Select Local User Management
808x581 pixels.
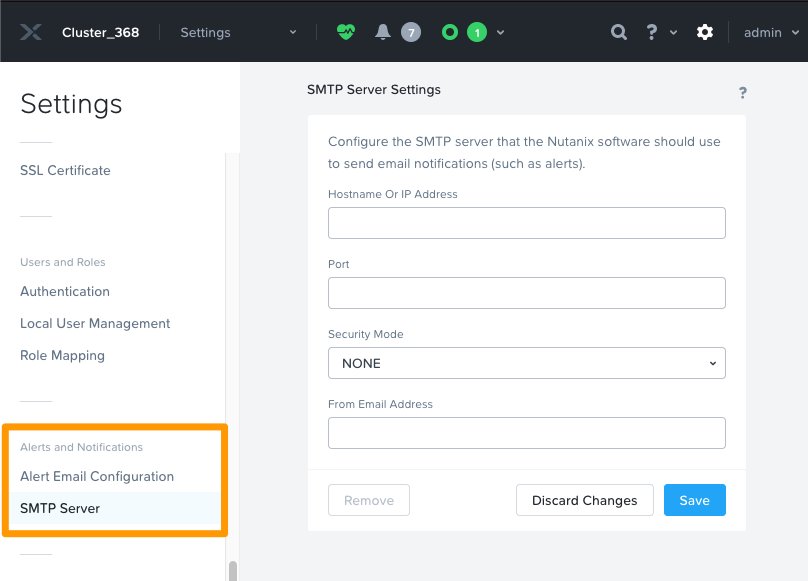(x=95, y=323)
